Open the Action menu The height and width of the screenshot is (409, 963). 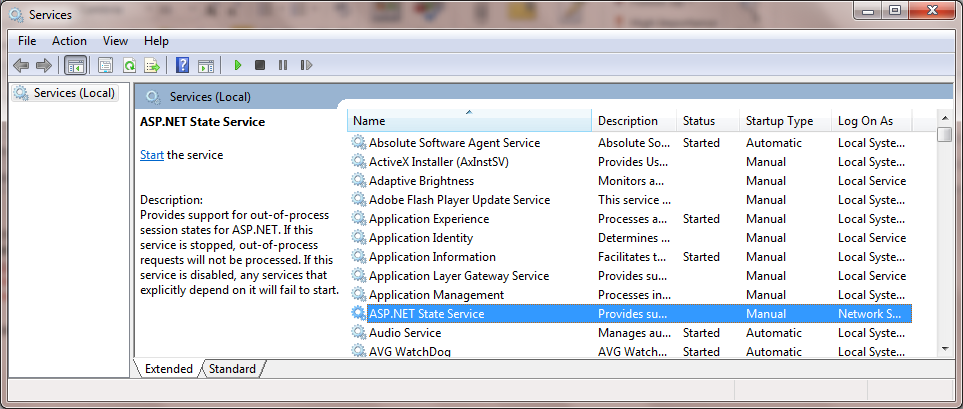(x=69, y=41)
